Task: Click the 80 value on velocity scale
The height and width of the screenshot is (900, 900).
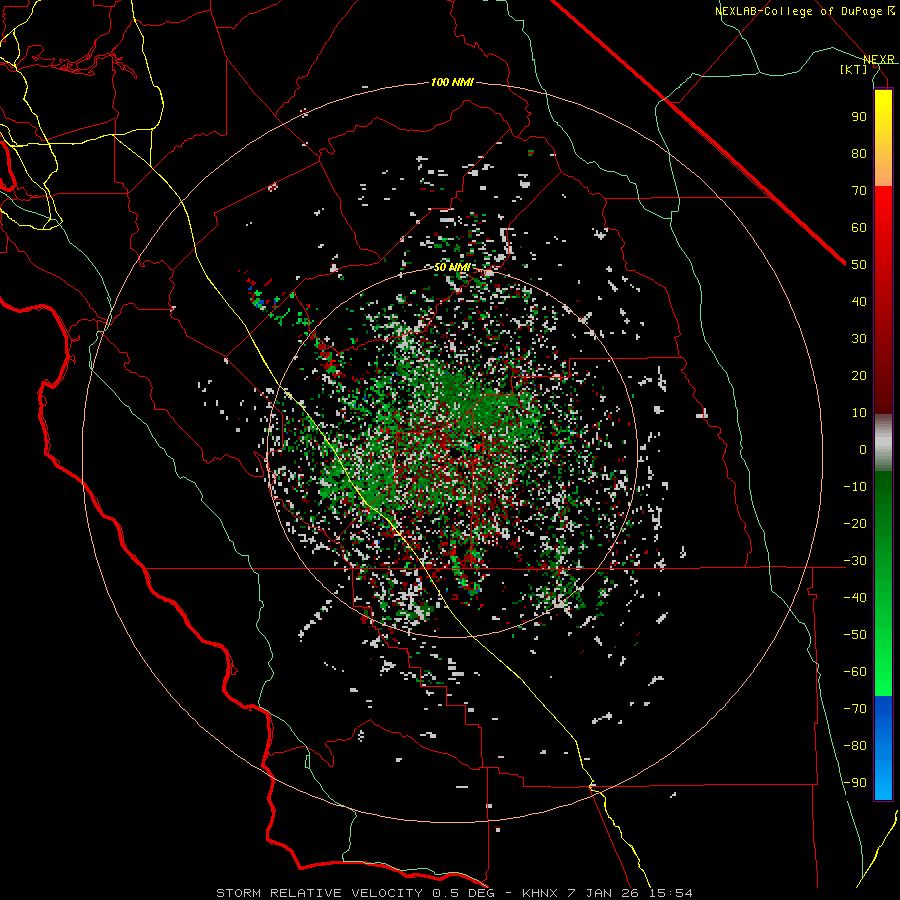Action: [859, 153]
